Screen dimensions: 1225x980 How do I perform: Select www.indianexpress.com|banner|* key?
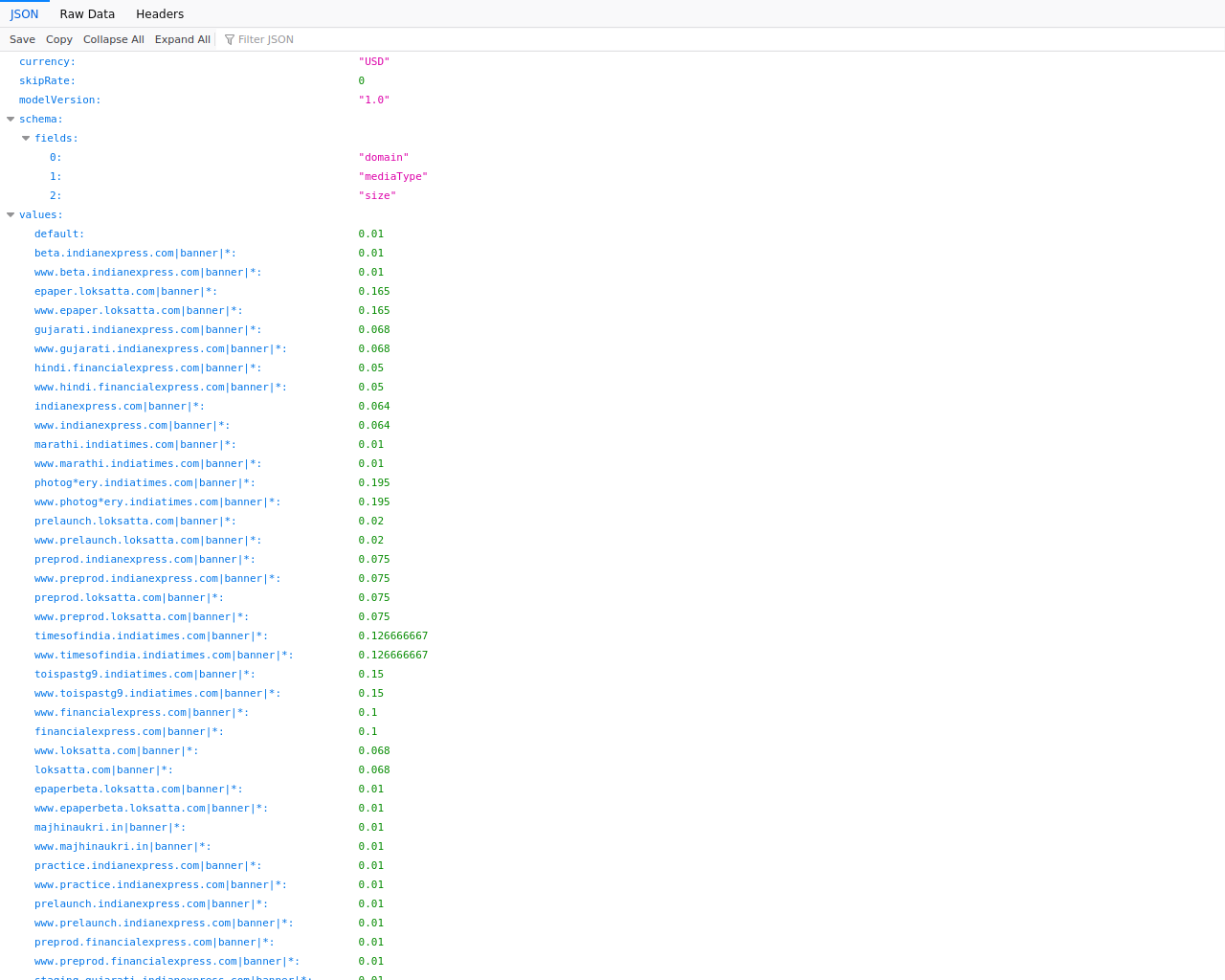click(132, 425)
